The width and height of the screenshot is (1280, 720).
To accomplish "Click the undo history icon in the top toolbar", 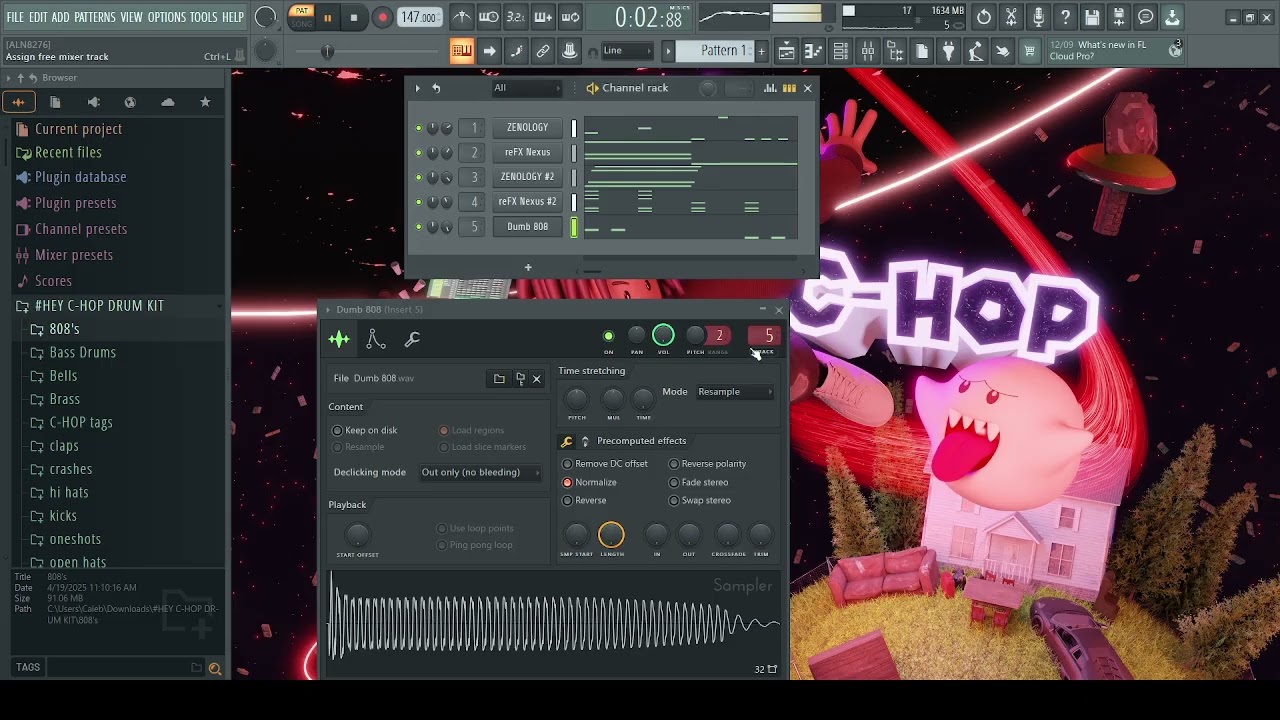I will point(984,17).
